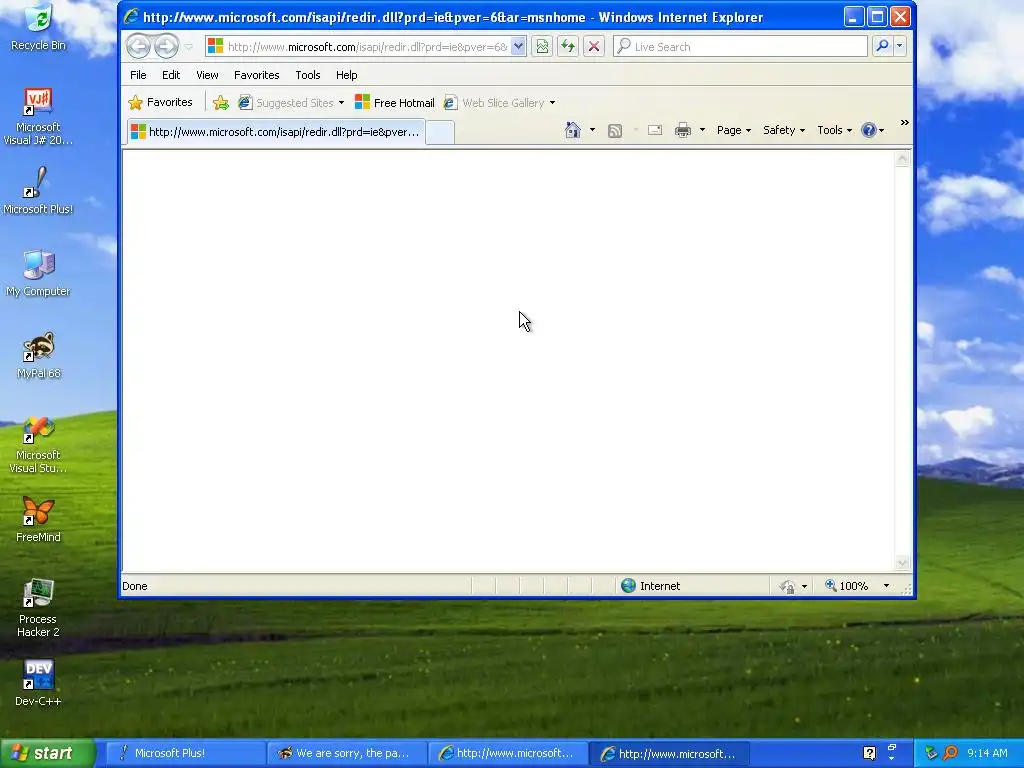
Task: Click the help question mark tray icon
Action: pyautogui.click(x=869, y=753)
